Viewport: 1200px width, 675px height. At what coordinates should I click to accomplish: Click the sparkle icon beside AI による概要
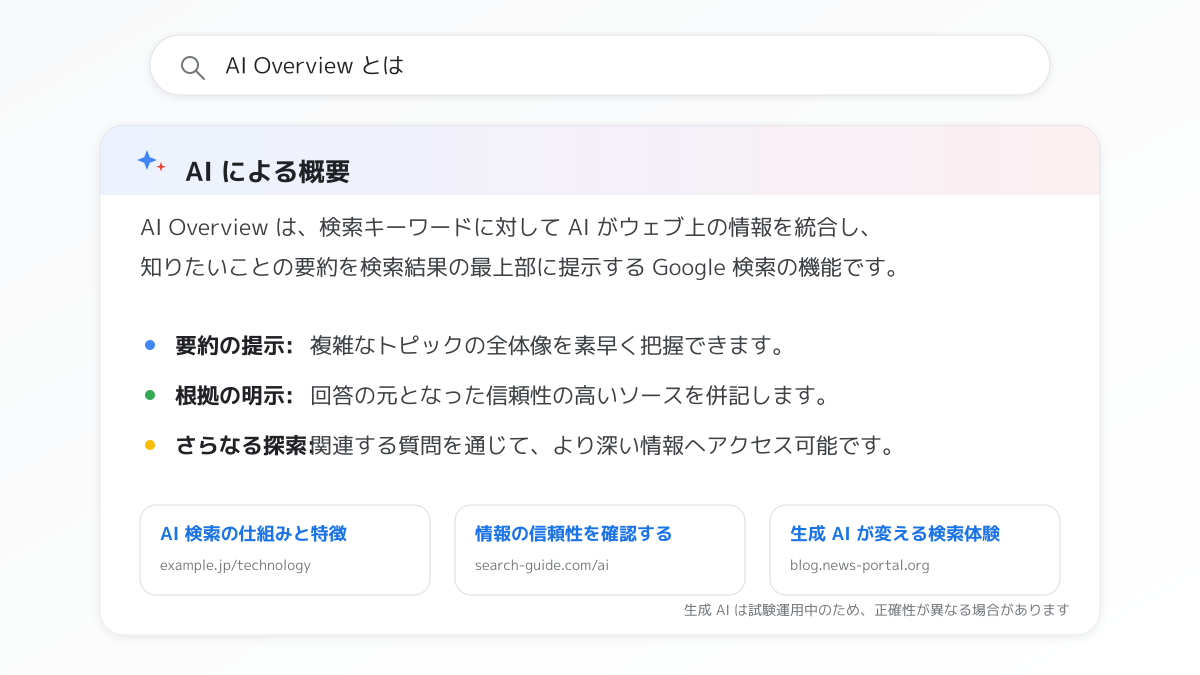[151, 162]
